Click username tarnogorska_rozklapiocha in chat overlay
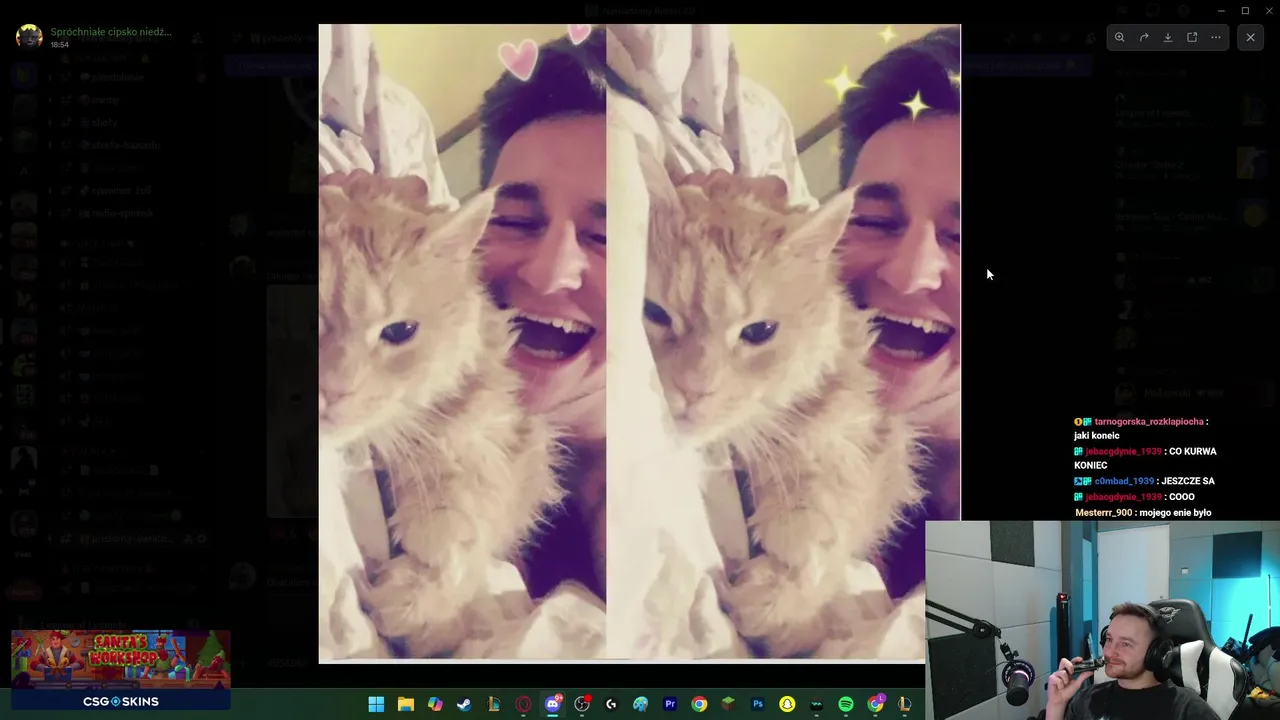The width and height of the screenshot is (1280, 720). tap(1149, 422)
